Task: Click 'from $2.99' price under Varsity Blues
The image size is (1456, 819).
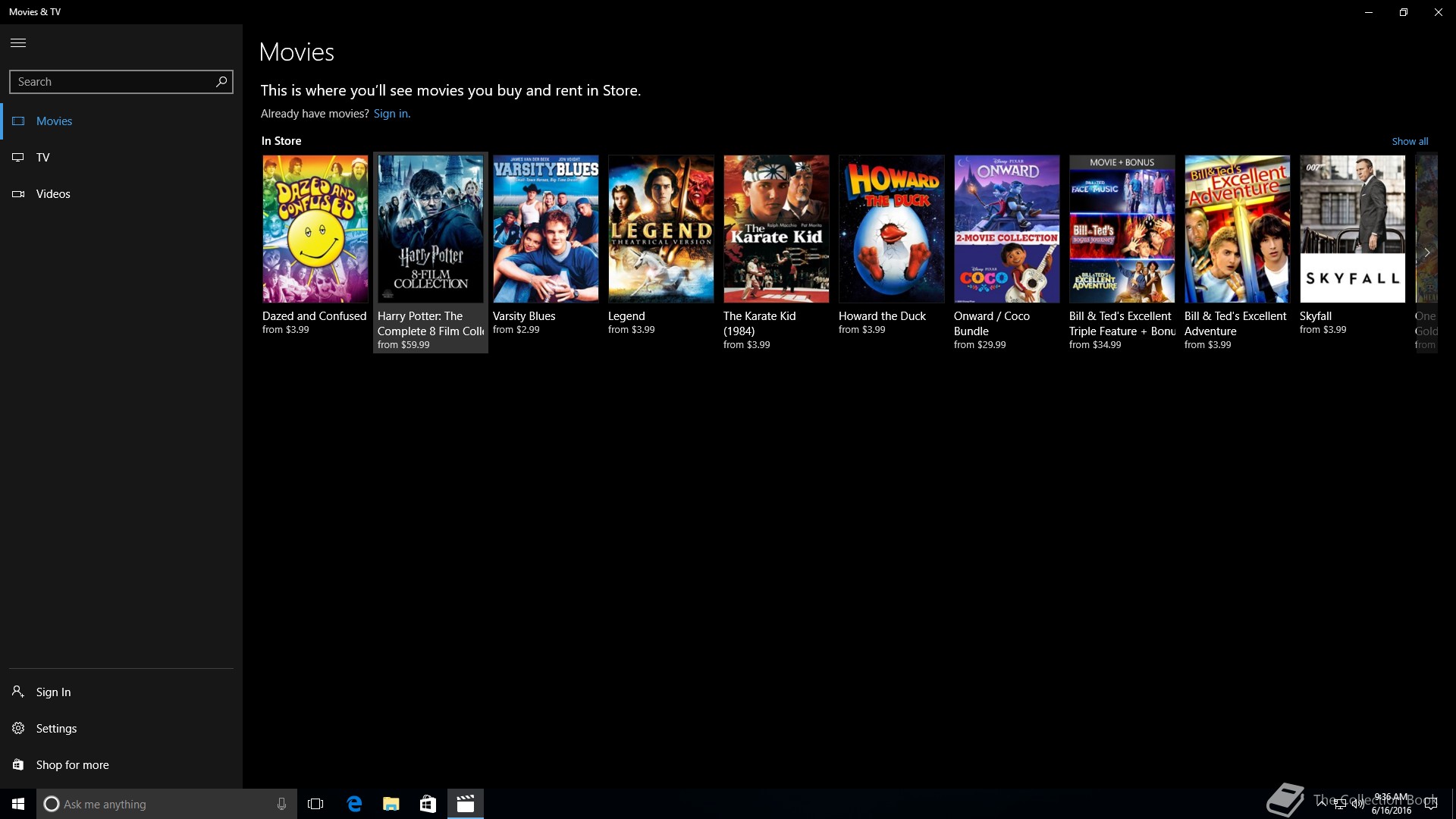Action: pyautogui.click(x=516, y=330)
